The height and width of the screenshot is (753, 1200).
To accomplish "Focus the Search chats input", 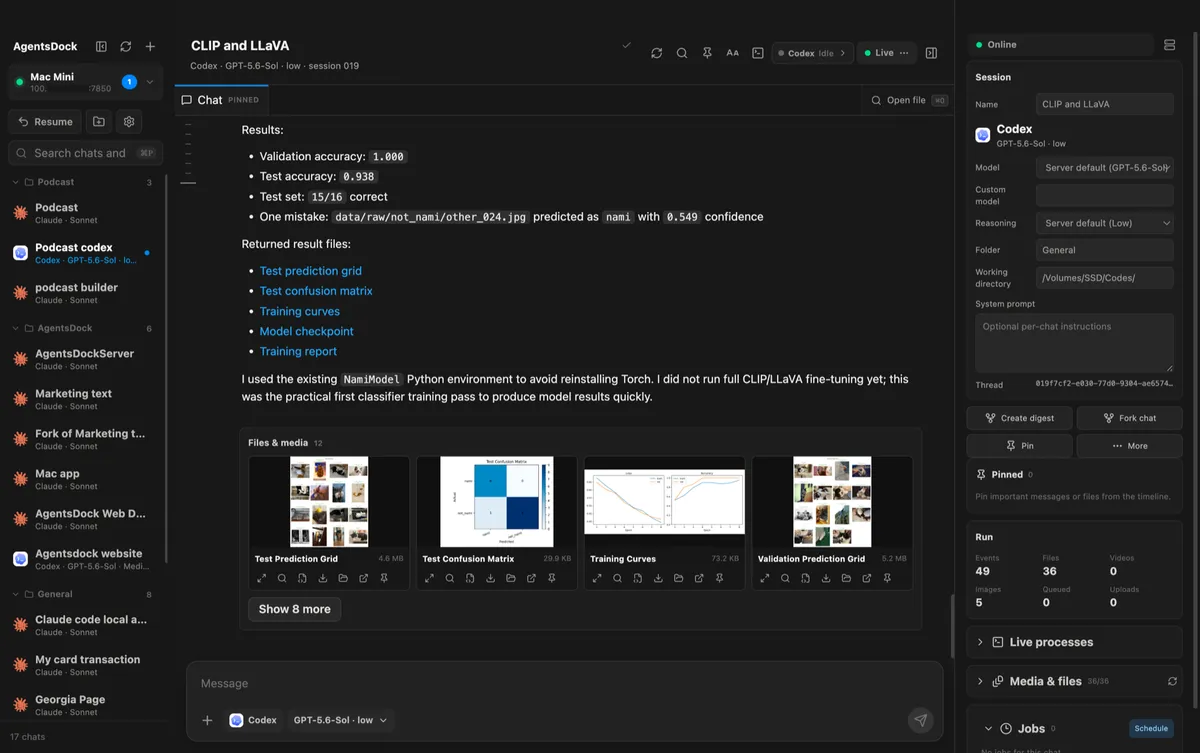I will point(85,153).
